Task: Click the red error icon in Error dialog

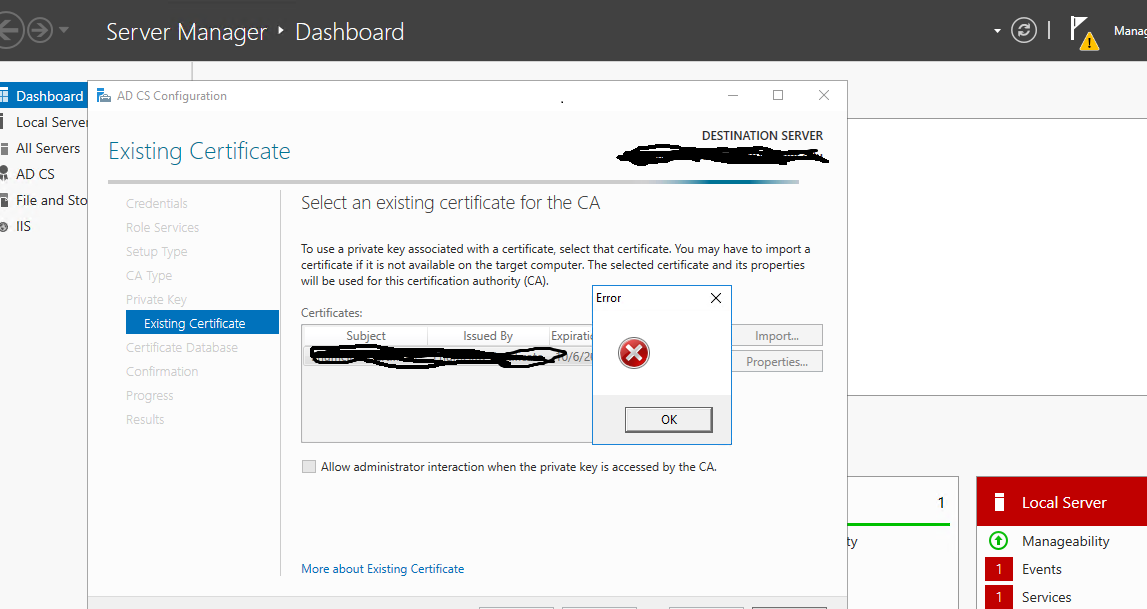Action: (633, 353)
